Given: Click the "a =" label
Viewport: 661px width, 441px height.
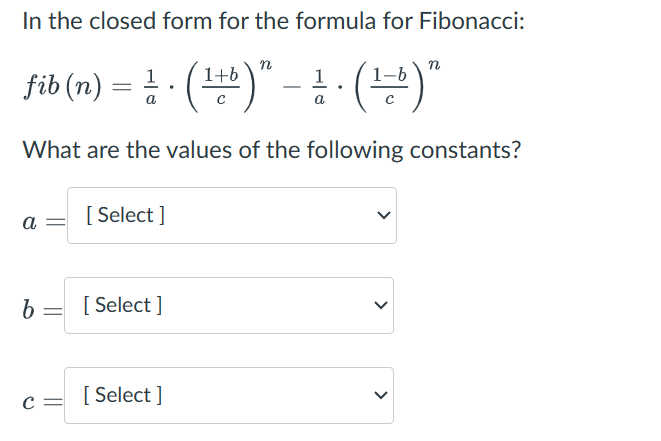Looking at the screenshot, I should pyautogui.click(x=40, y=219).
